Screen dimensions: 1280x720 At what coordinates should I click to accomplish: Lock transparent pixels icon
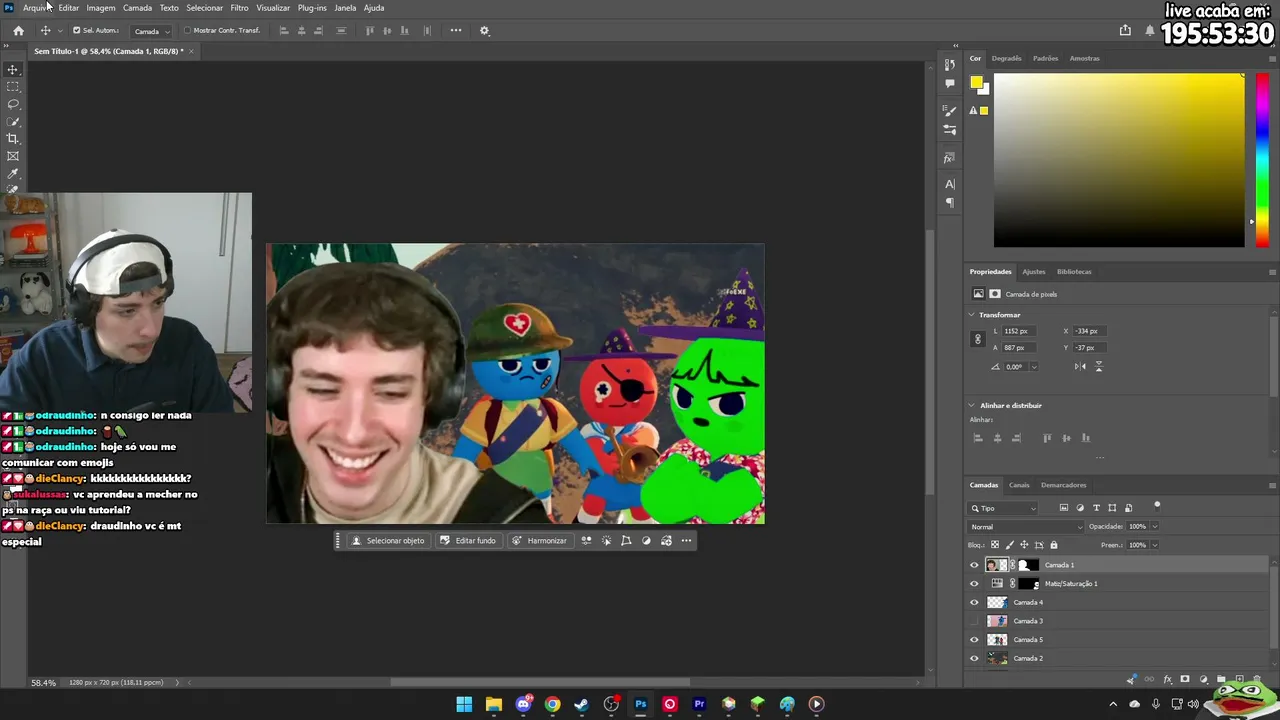[995, 545]
